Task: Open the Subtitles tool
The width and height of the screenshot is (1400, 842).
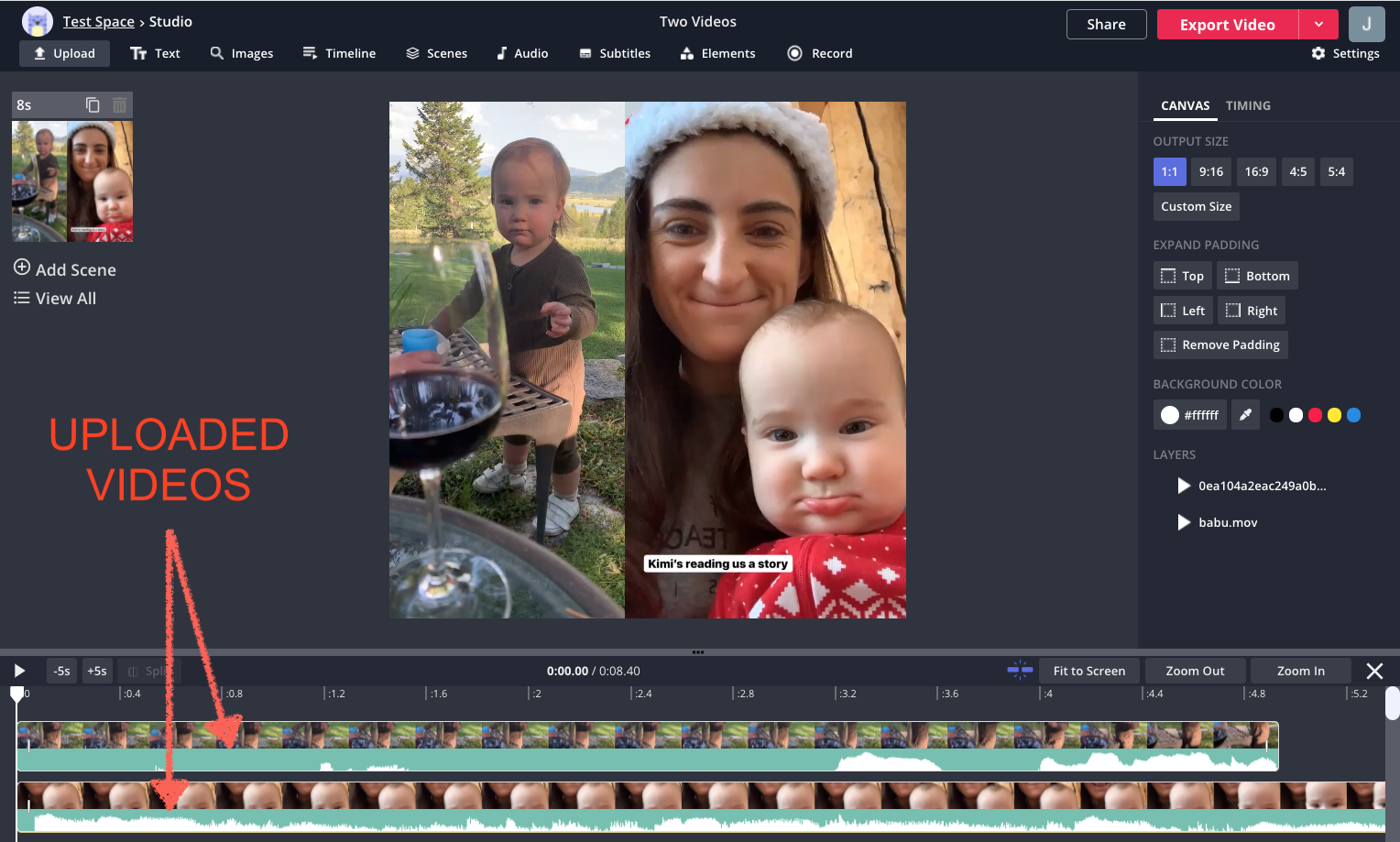Action: (x=615, y=53)
